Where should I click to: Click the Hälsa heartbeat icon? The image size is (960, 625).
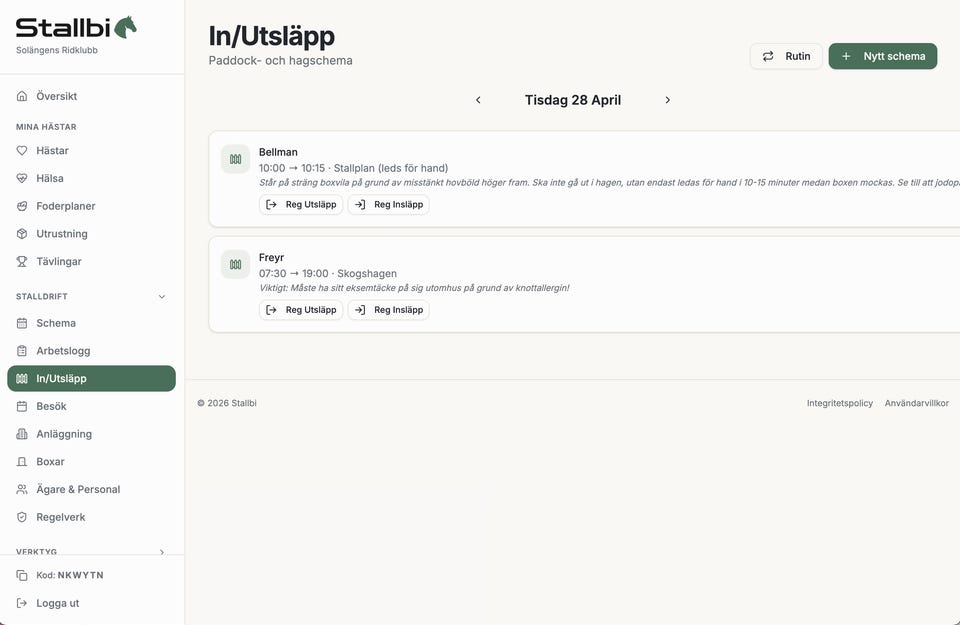[22, 178]
